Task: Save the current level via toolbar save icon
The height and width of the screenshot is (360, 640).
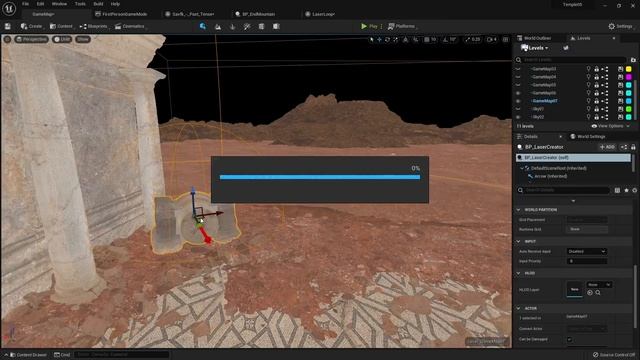Action: 8,26
